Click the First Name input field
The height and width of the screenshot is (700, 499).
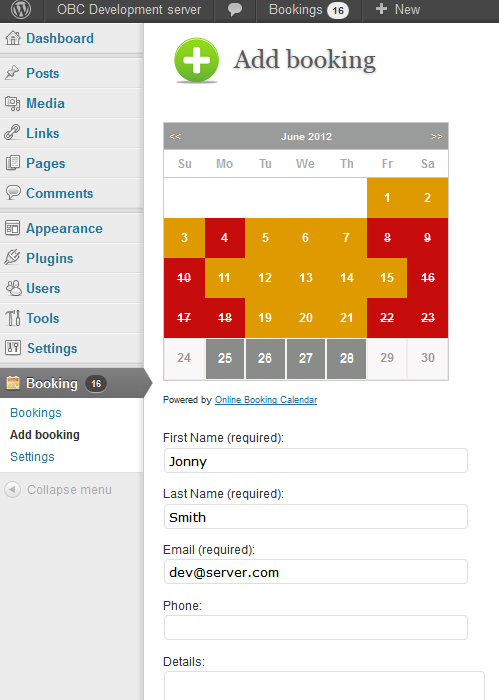[x=316, y=461]
